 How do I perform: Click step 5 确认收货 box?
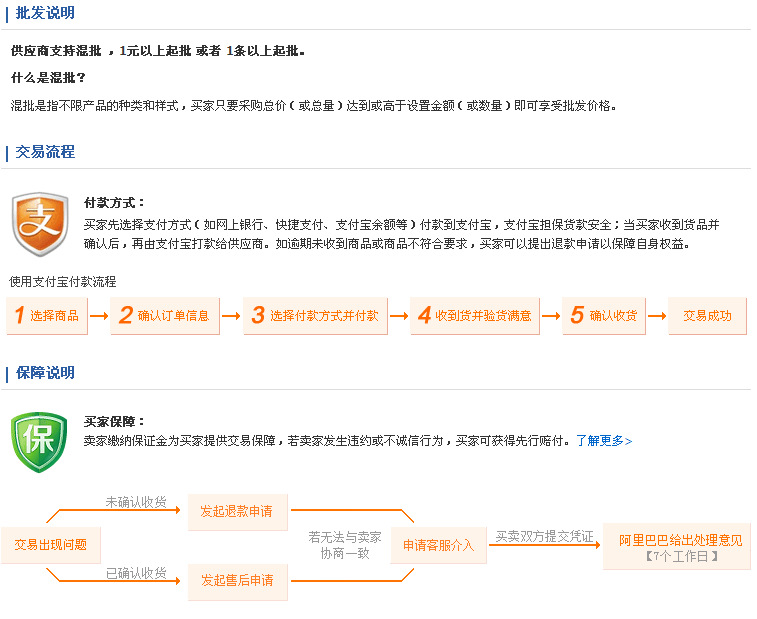603,316
